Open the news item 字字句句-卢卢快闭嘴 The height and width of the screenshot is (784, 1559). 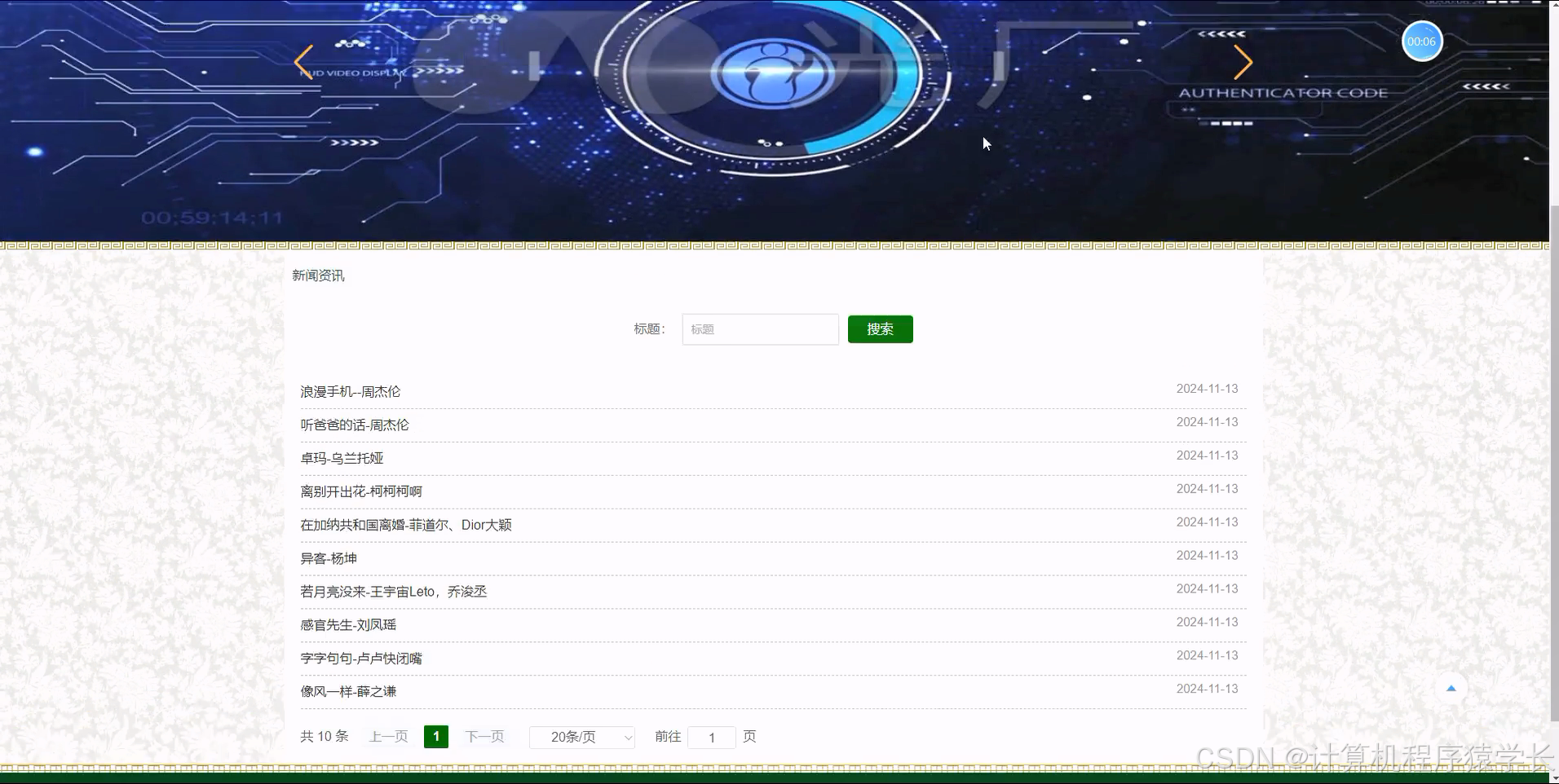[360, 658]
